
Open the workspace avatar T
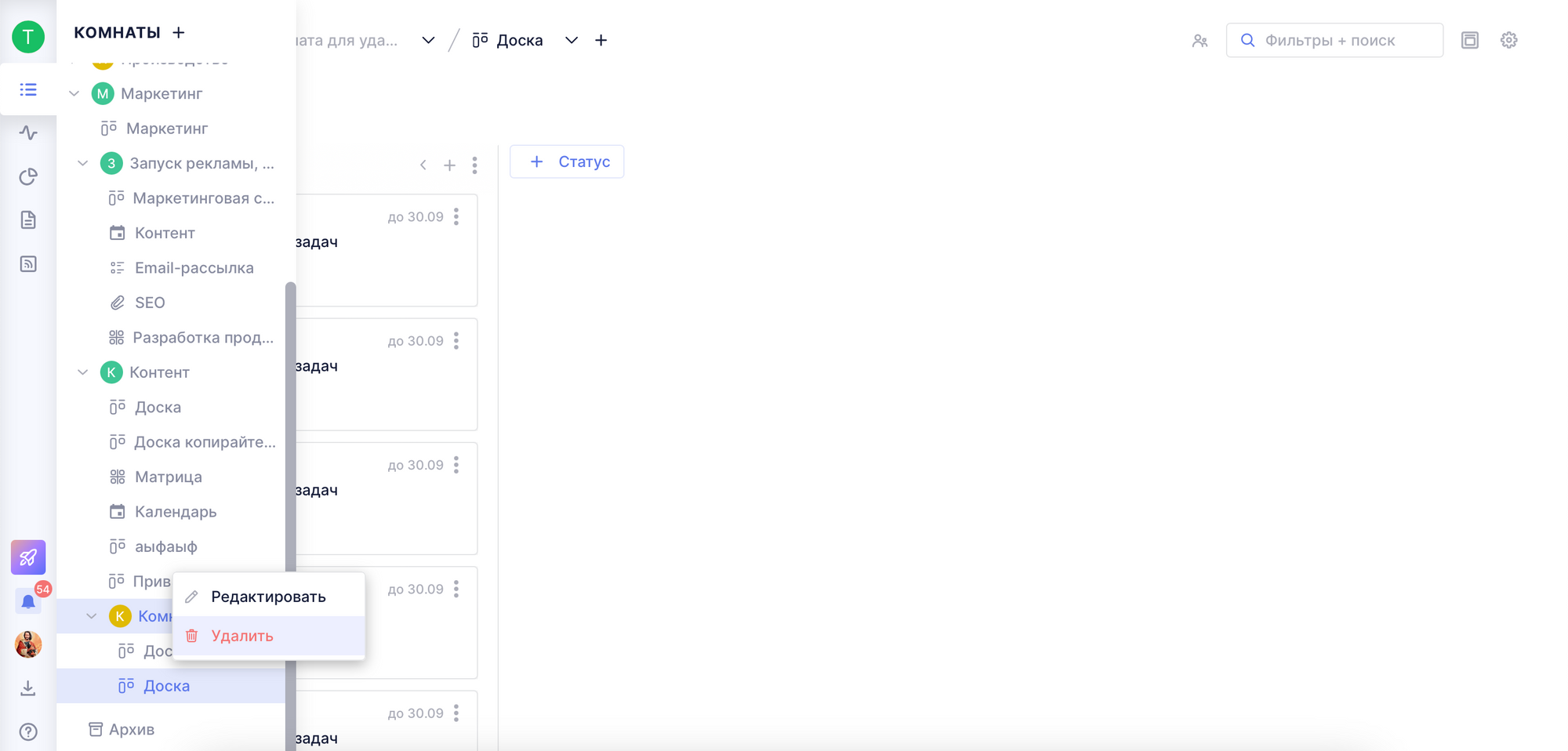[x=28, y=36]
